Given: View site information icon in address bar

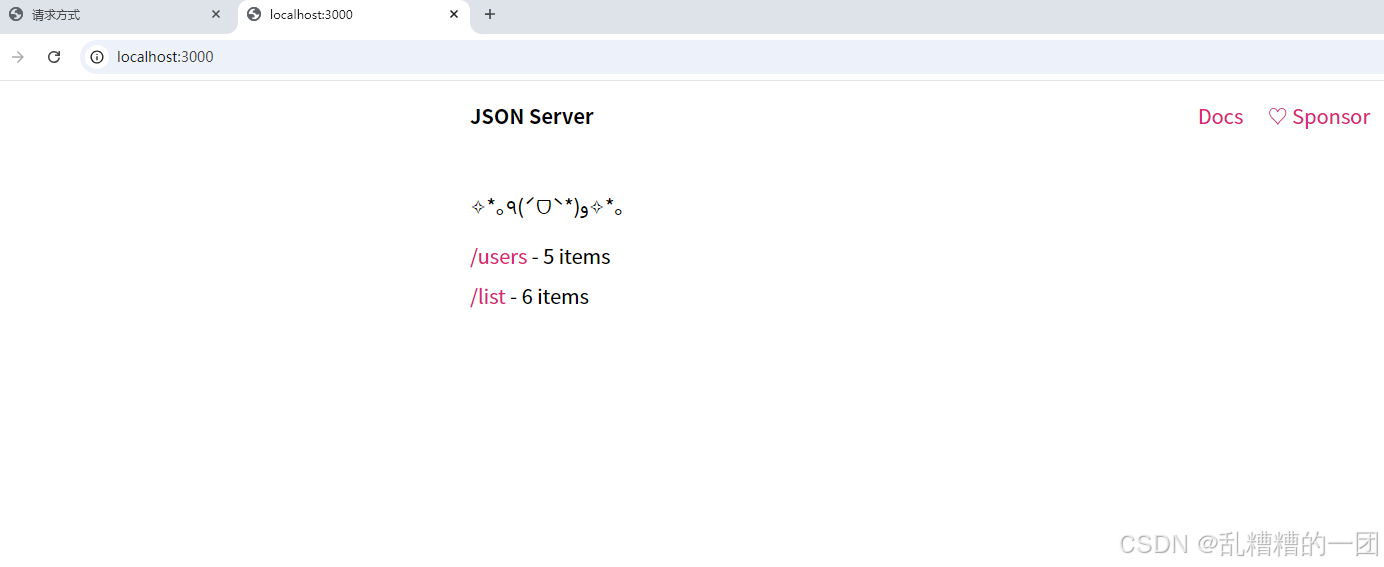Looking at the screenshot, I should click(97, 57).
